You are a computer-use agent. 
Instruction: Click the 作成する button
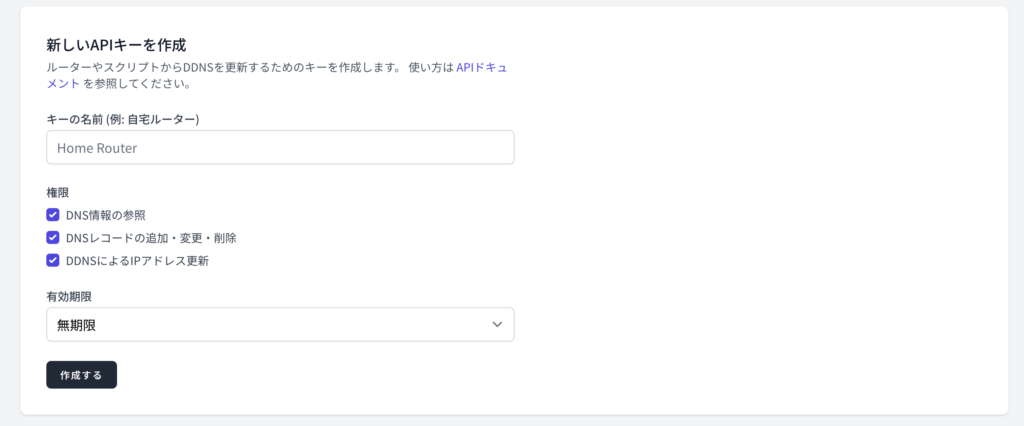pyautogui.click(x=82, y=375)
